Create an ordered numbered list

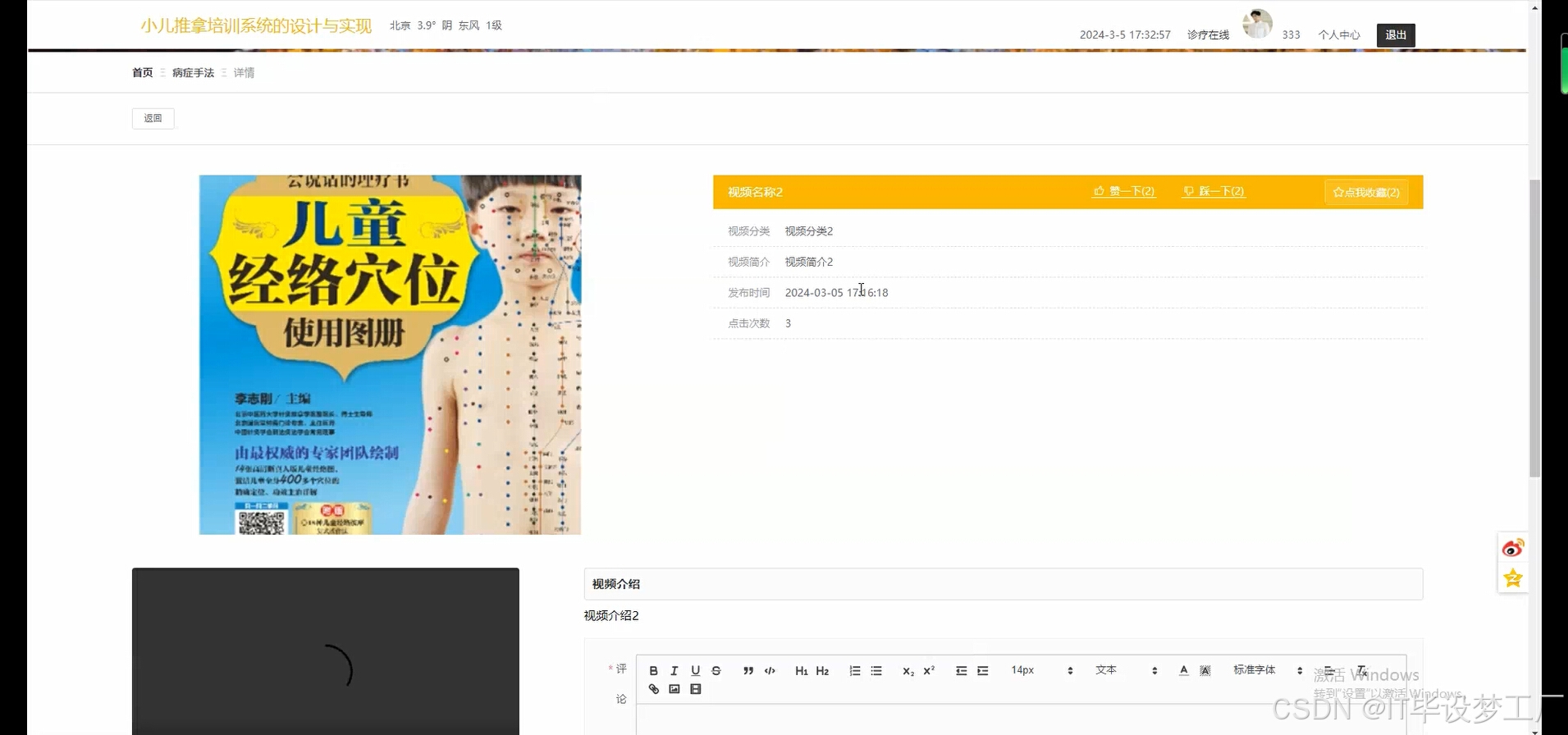click(855, 671)
